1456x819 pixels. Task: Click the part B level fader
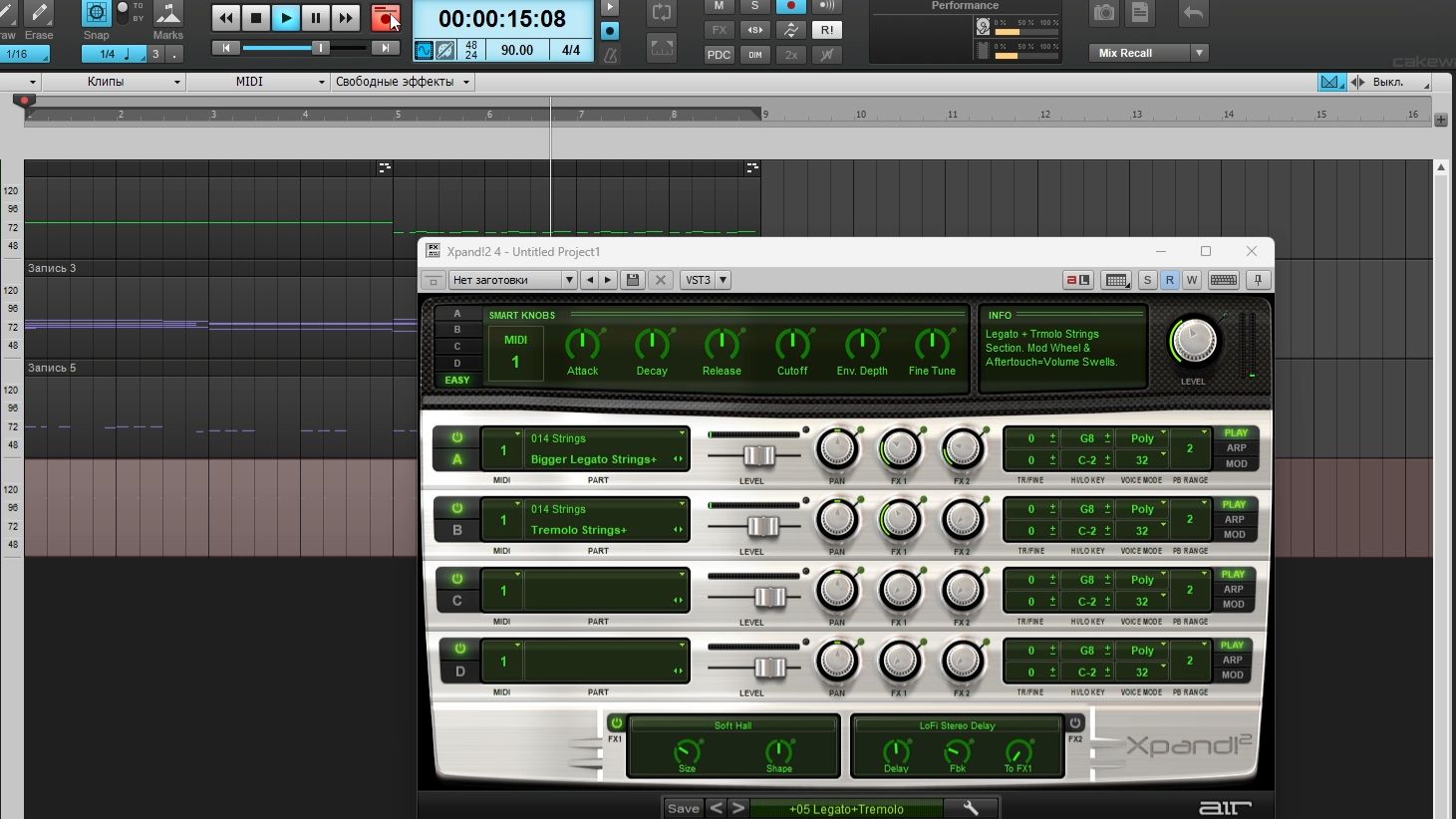click(763, 526)
